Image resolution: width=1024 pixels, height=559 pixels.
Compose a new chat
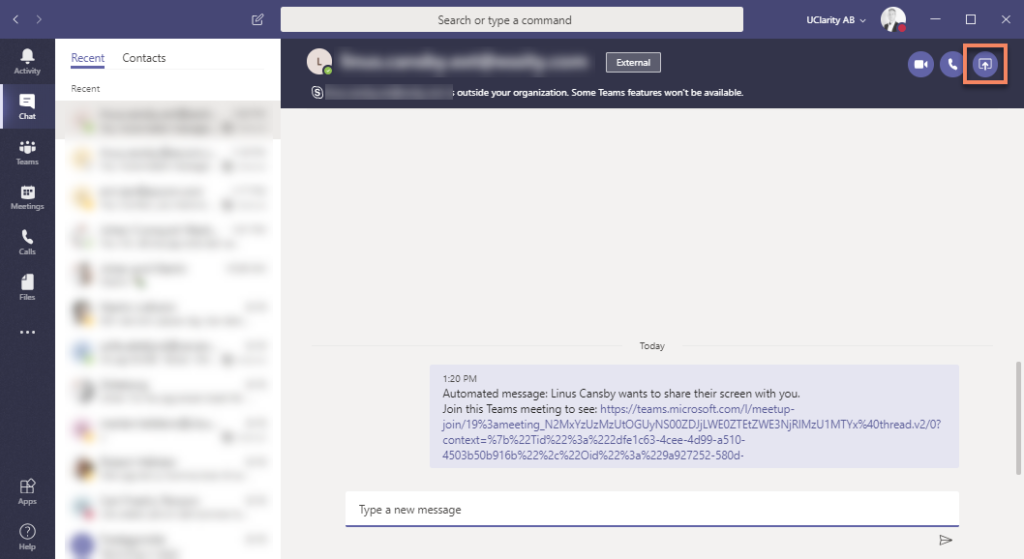click(257, 20)
